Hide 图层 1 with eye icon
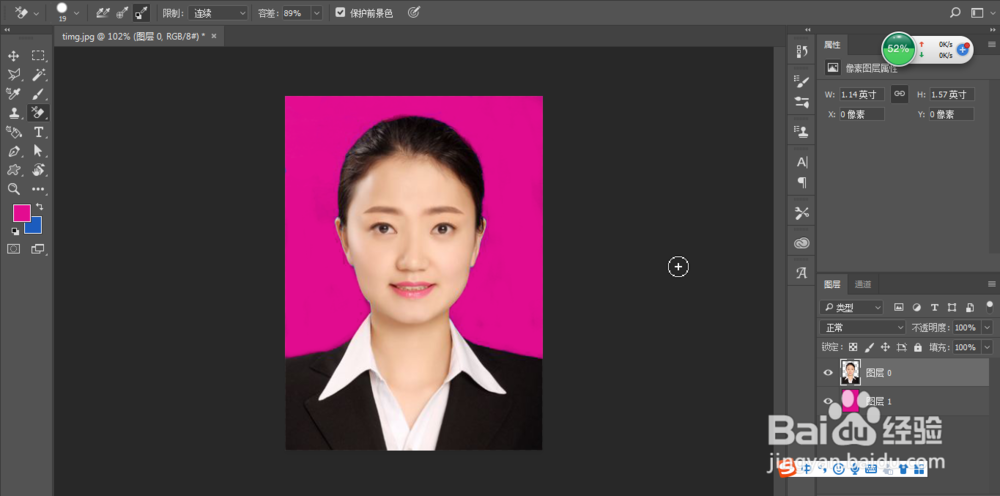The height and width of the screenshot is (496, 1000). (x=828, y=401)
